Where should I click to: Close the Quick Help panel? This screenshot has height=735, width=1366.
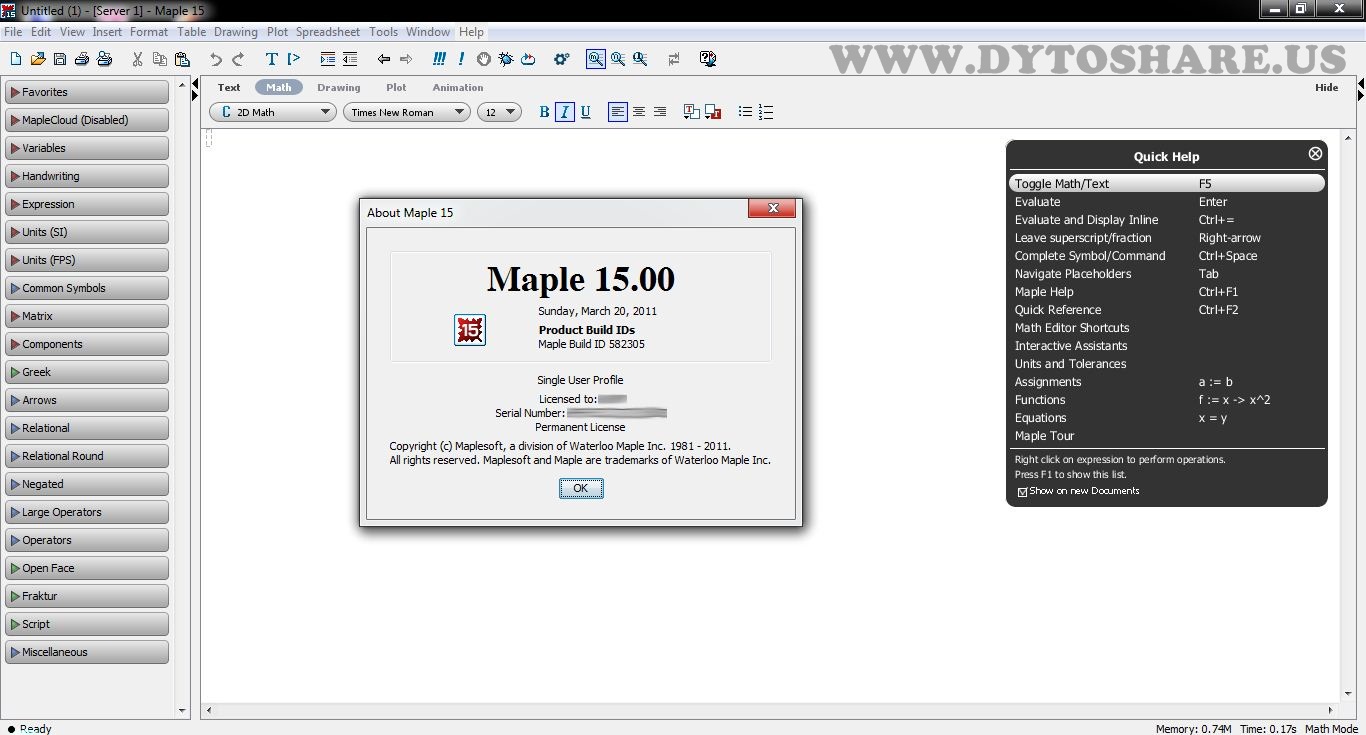coord(1315,153)
